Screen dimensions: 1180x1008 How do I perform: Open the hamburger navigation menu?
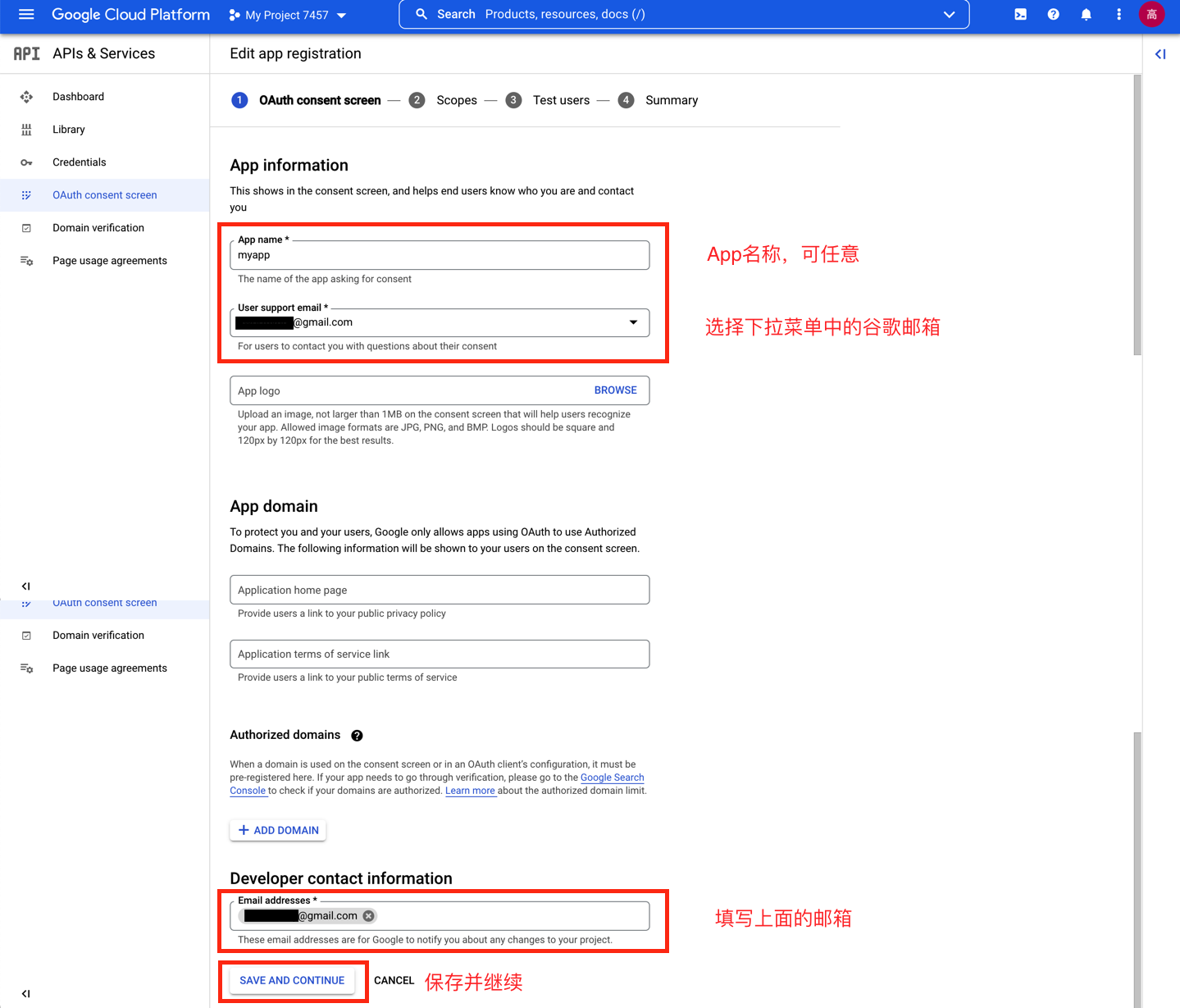(x=26, y=14)
